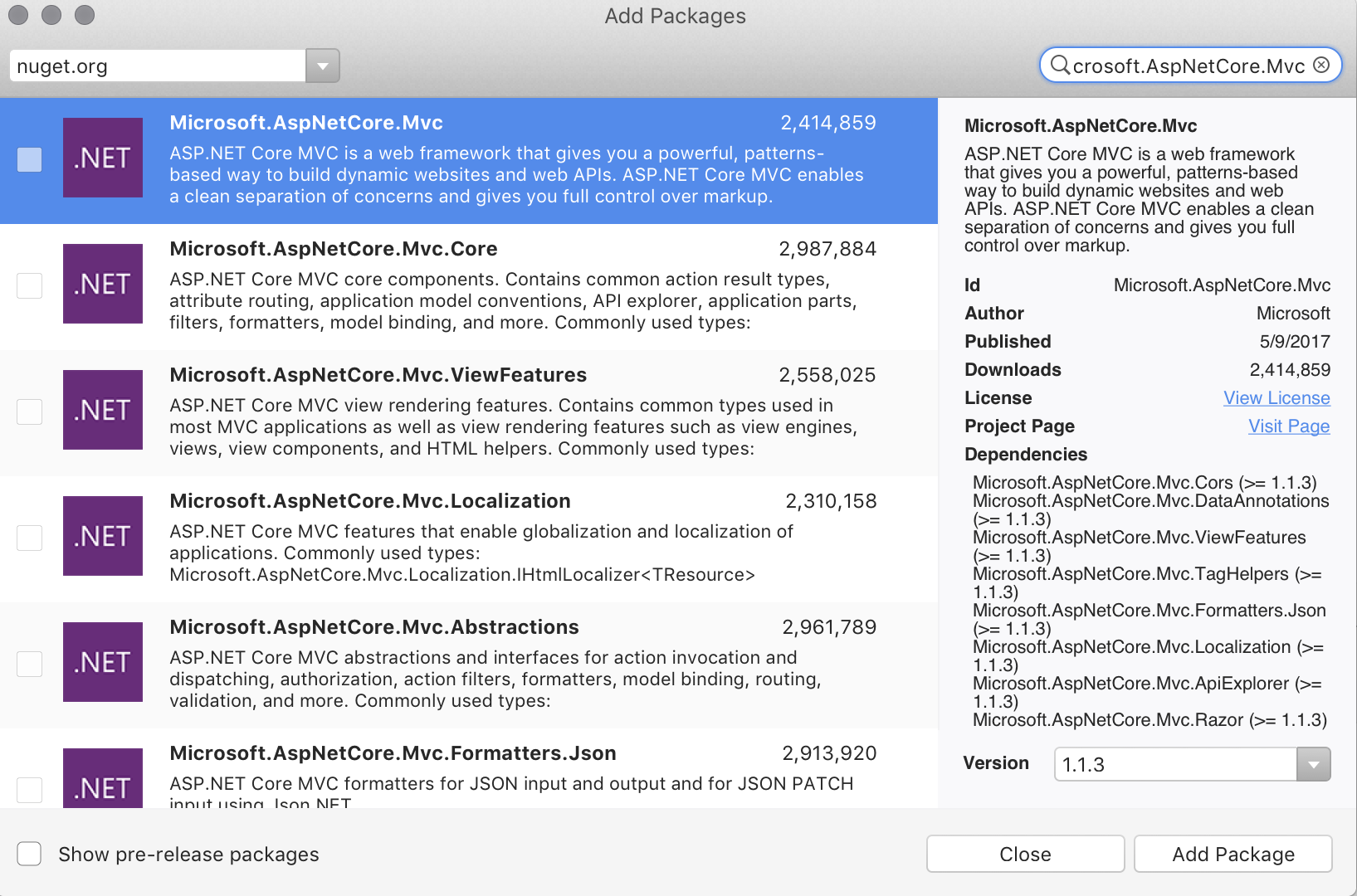Click the Dependencies heading
This screenshot has width=1357, height=896.
click(x=1026, y=455)
